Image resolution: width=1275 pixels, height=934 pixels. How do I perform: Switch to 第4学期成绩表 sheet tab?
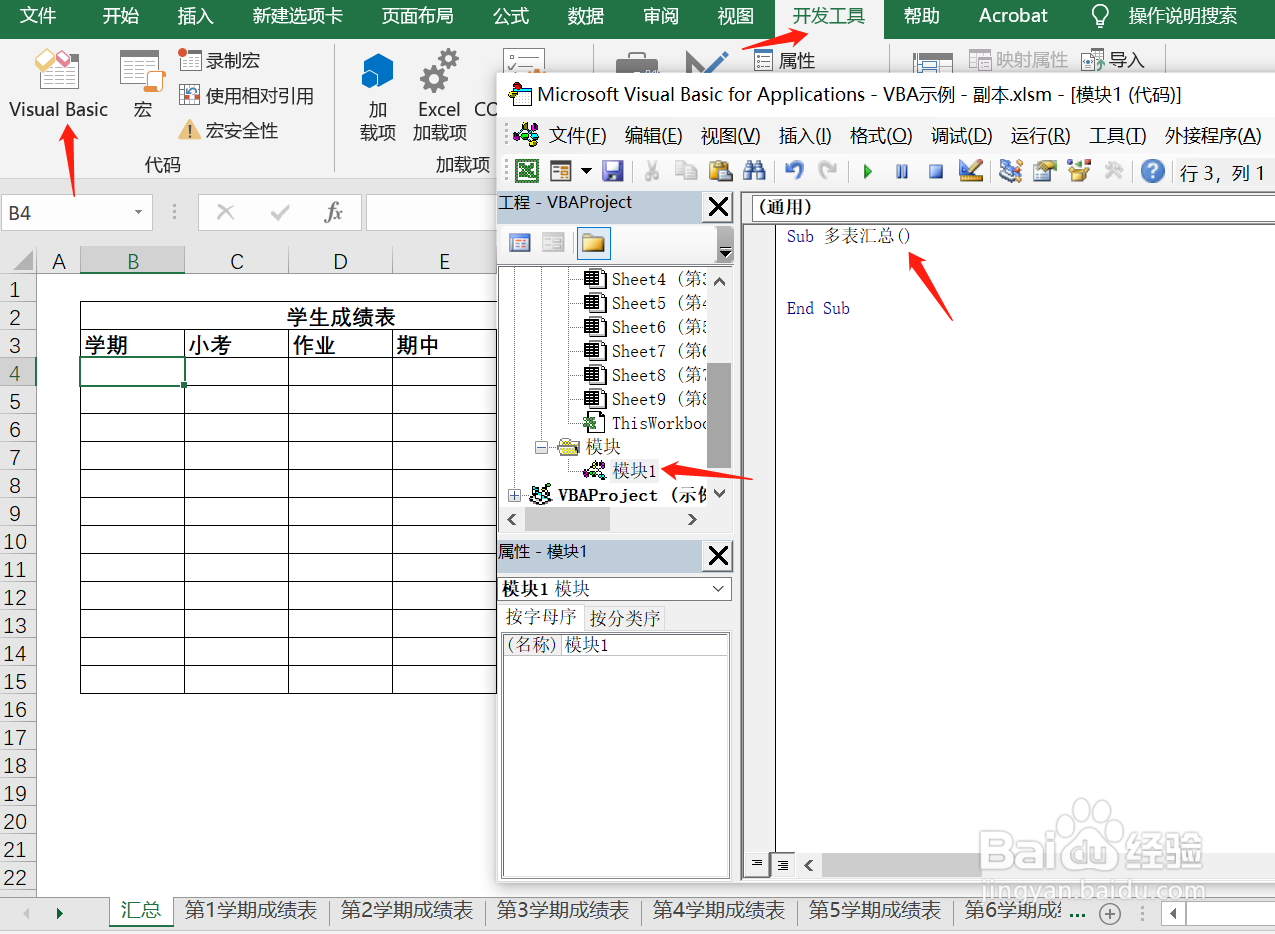click(x=719, y=911)
